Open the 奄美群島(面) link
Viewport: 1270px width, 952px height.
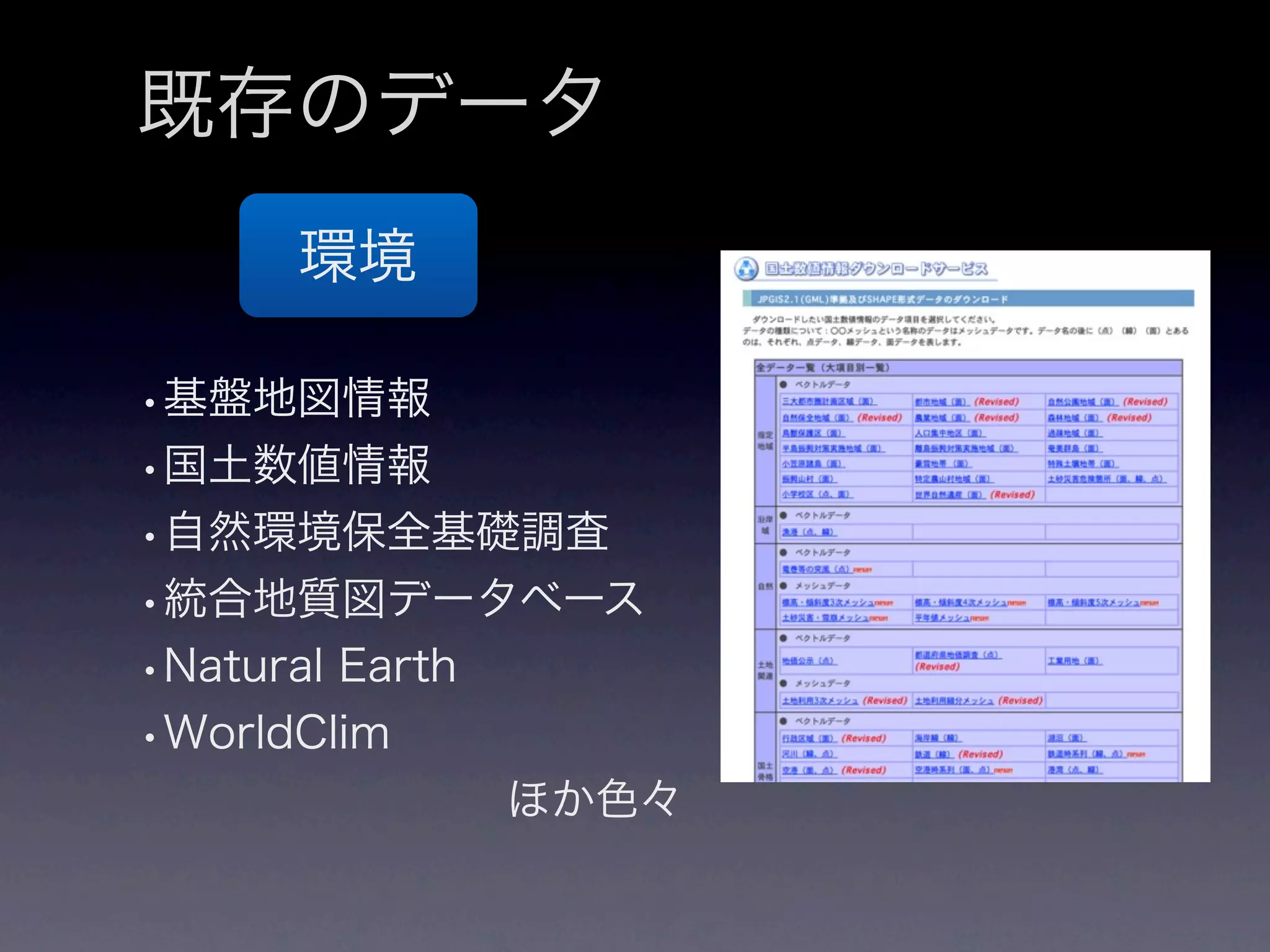(x=1075, y=448)
